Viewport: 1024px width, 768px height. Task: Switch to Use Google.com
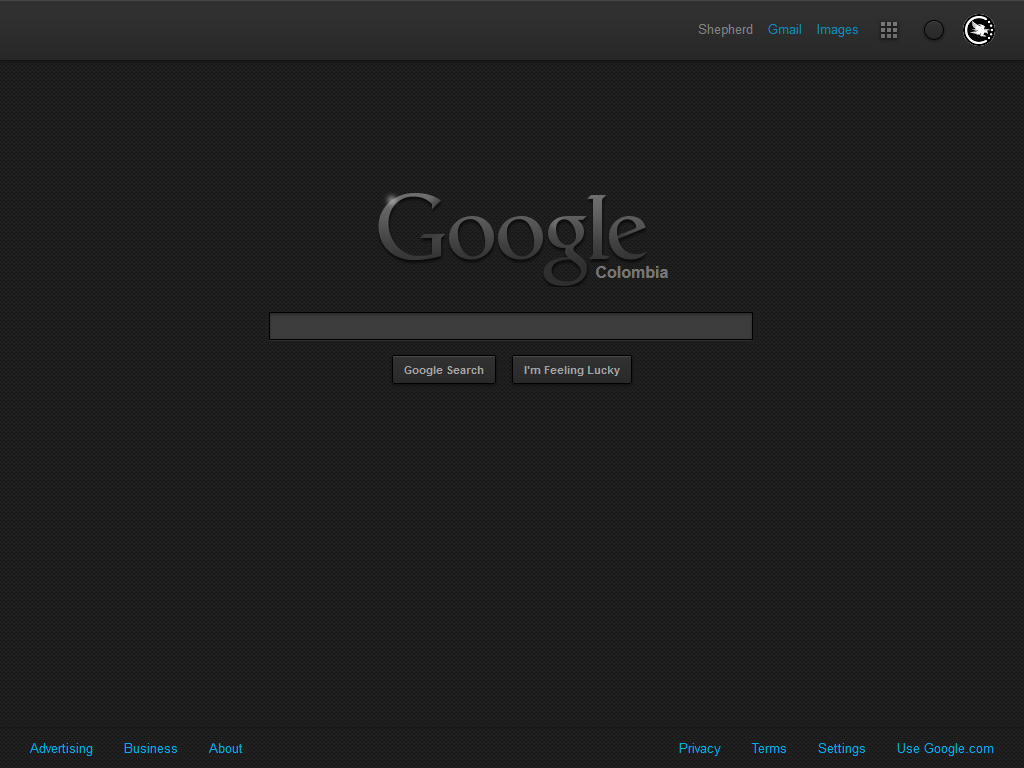pyautogui.click(x=945, y=748)
